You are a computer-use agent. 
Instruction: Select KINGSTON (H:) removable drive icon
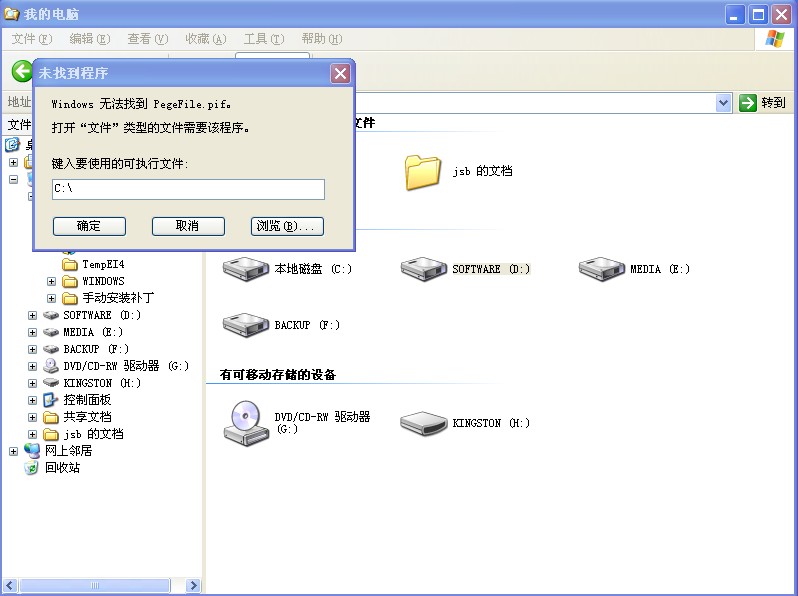coord(423,423)
